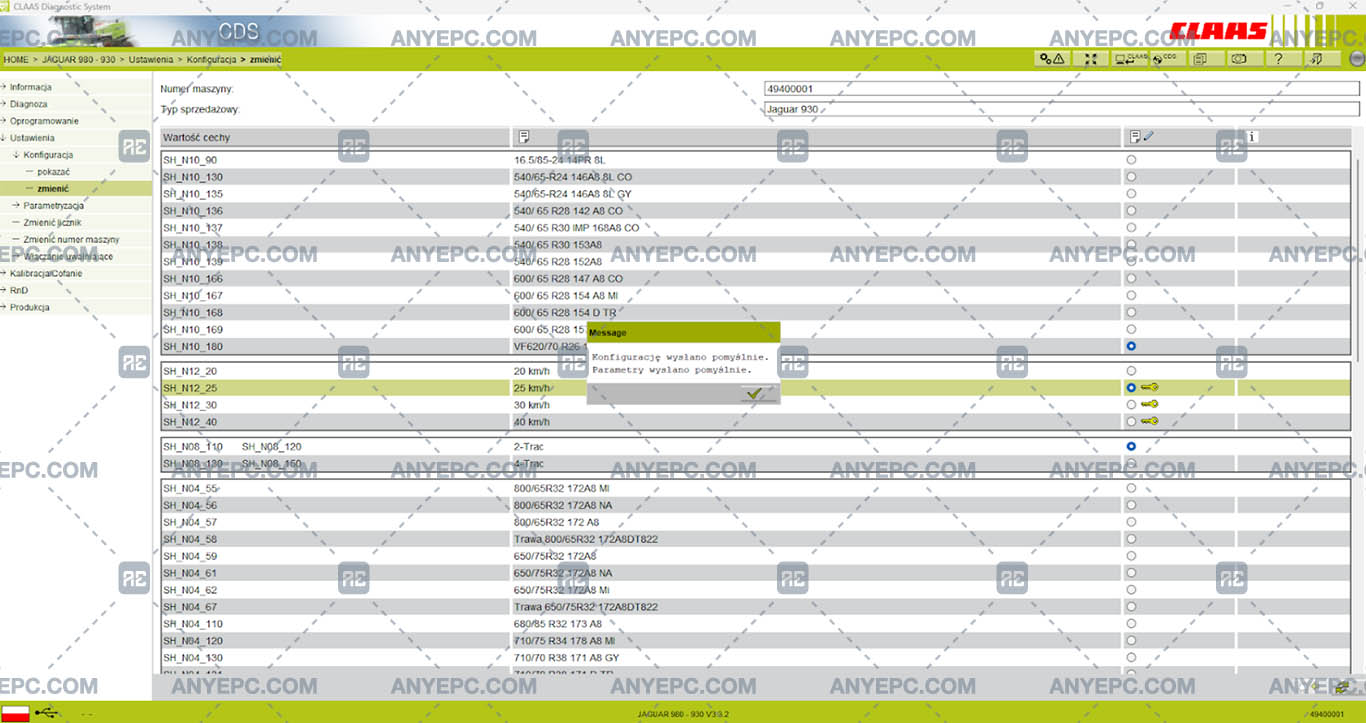Click the 'Numer maszyny' input field

(1062, 89)
